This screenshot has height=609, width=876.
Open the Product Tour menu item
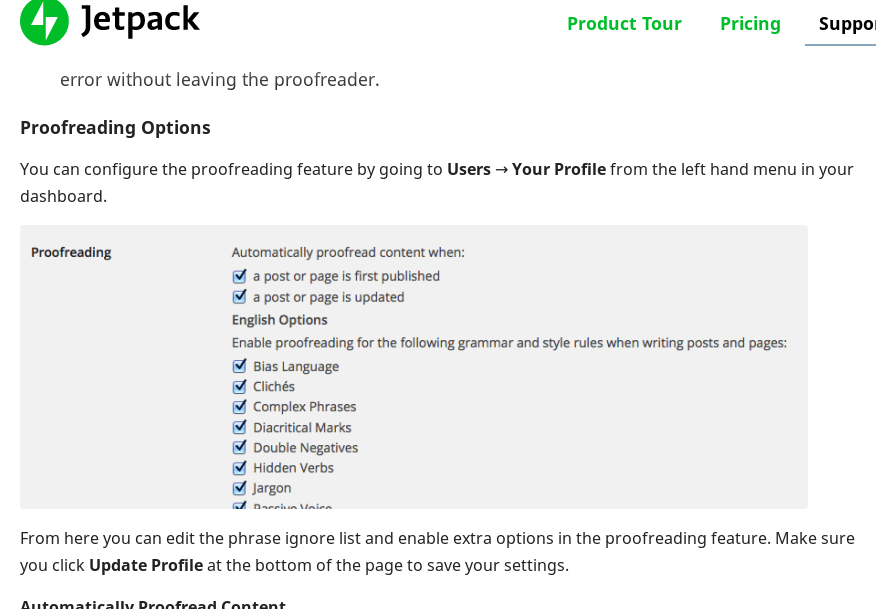(624, 23)
